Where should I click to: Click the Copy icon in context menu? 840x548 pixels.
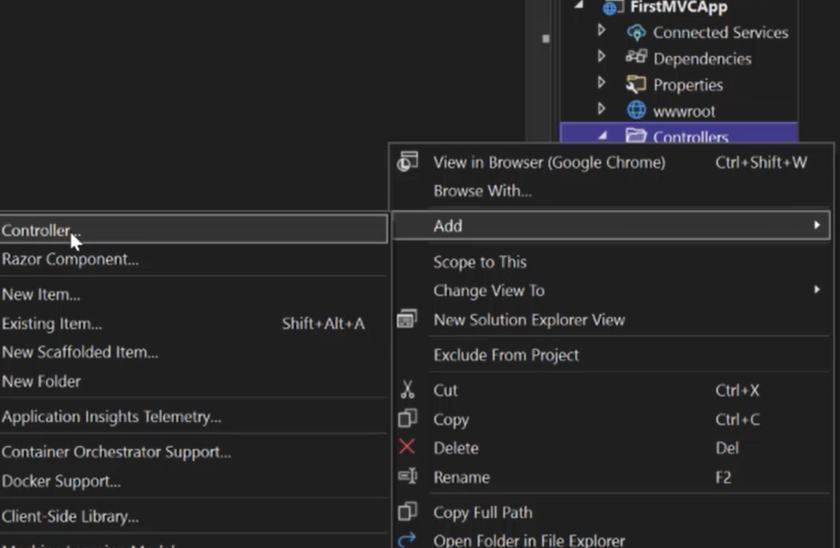point(407,419)
